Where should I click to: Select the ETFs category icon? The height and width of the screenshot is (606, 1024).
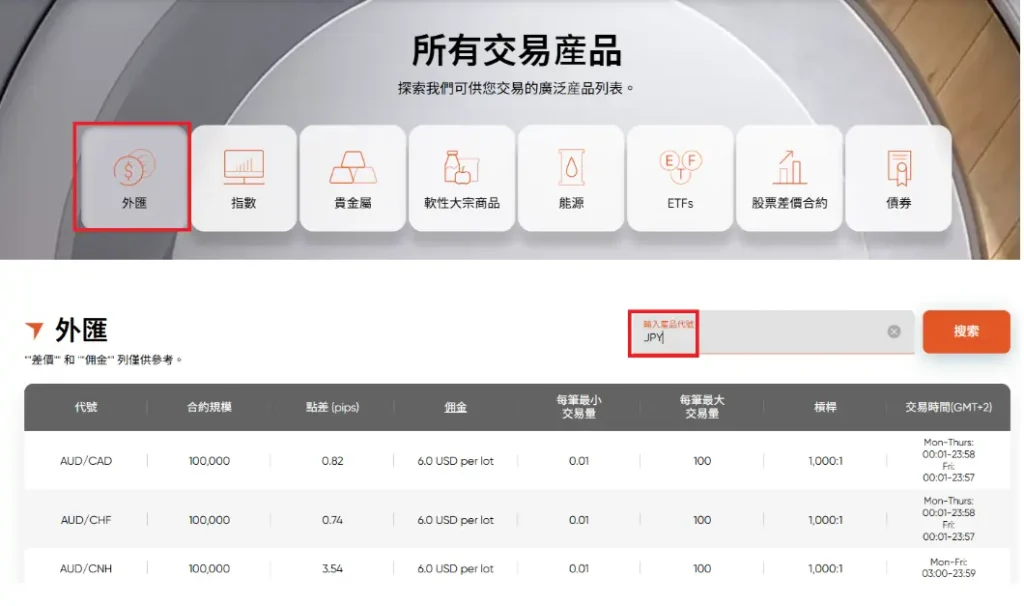(680, 178)
